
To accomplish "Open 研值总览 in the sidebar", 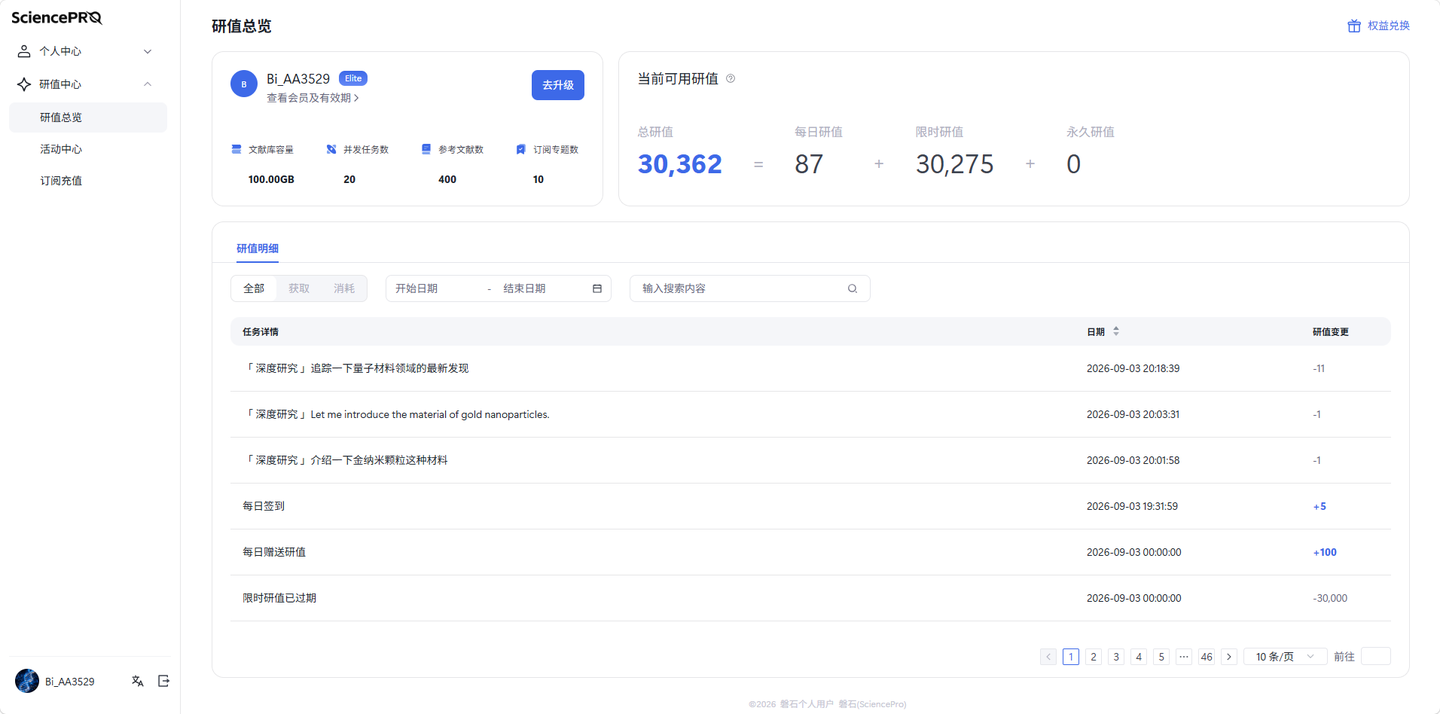I will click(88, 117).
